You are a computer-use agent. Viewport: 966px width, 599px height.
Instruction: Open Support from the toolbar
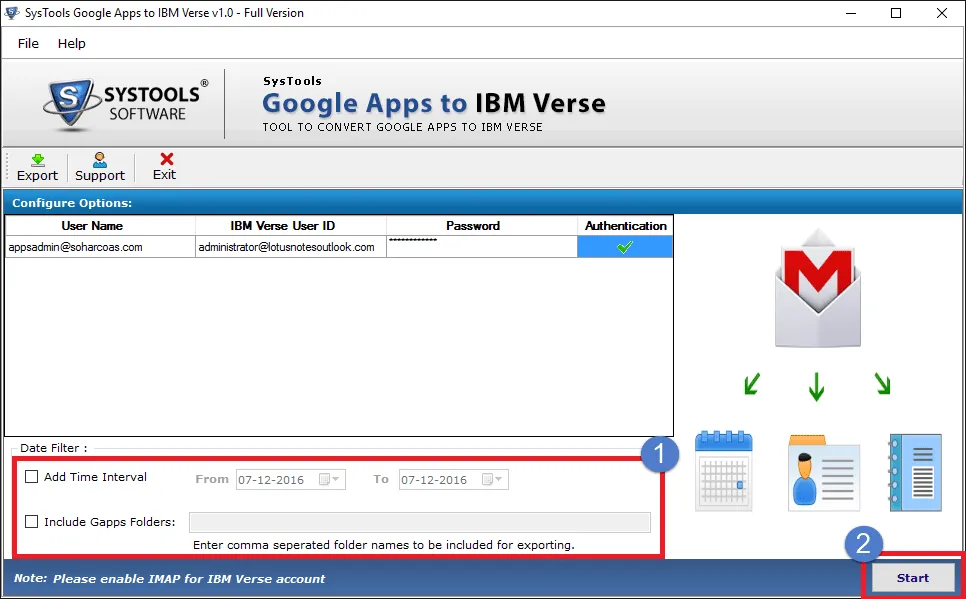(x=100, y=167)
